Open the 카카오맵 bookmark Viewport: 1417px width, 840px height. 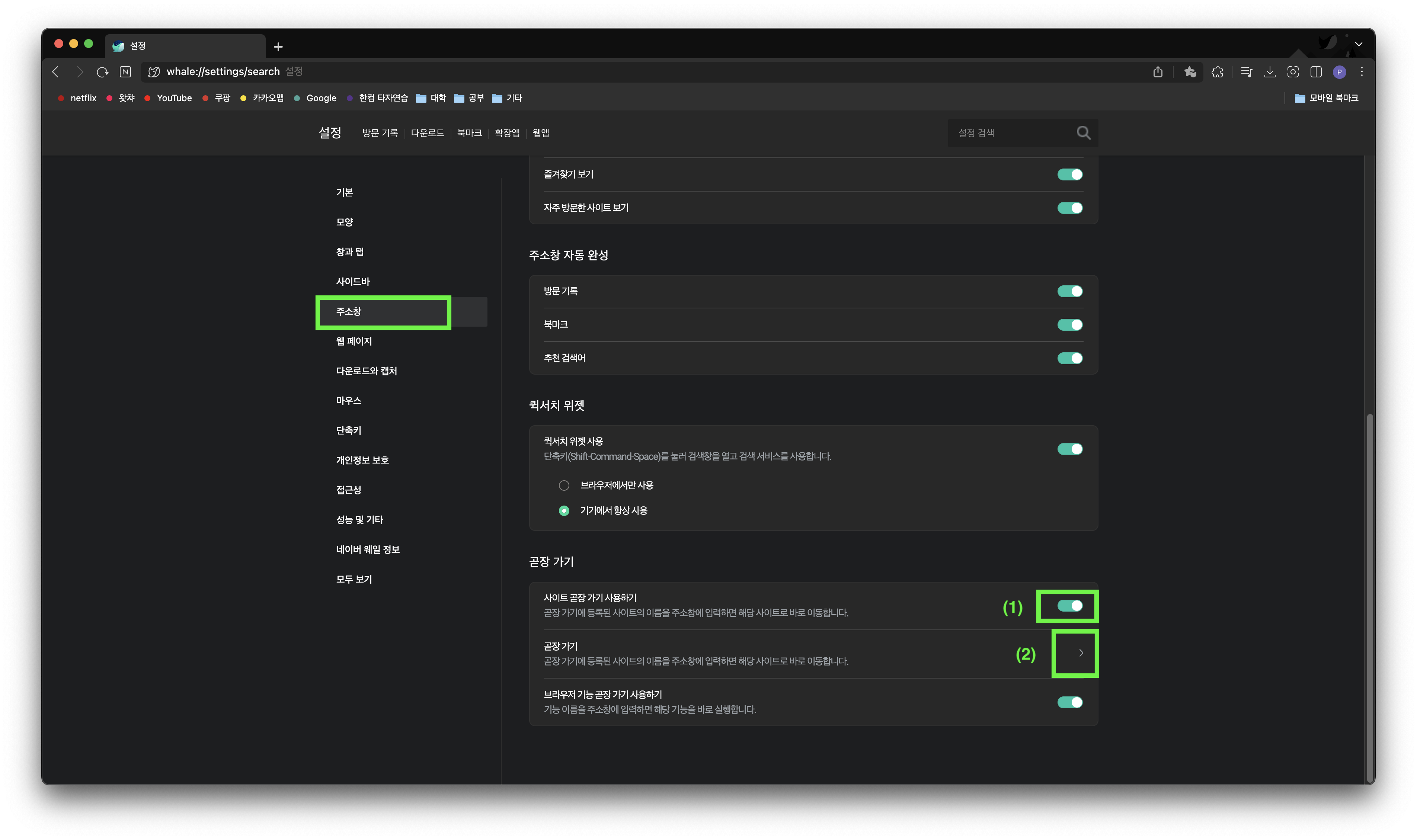tap(262, 98)
